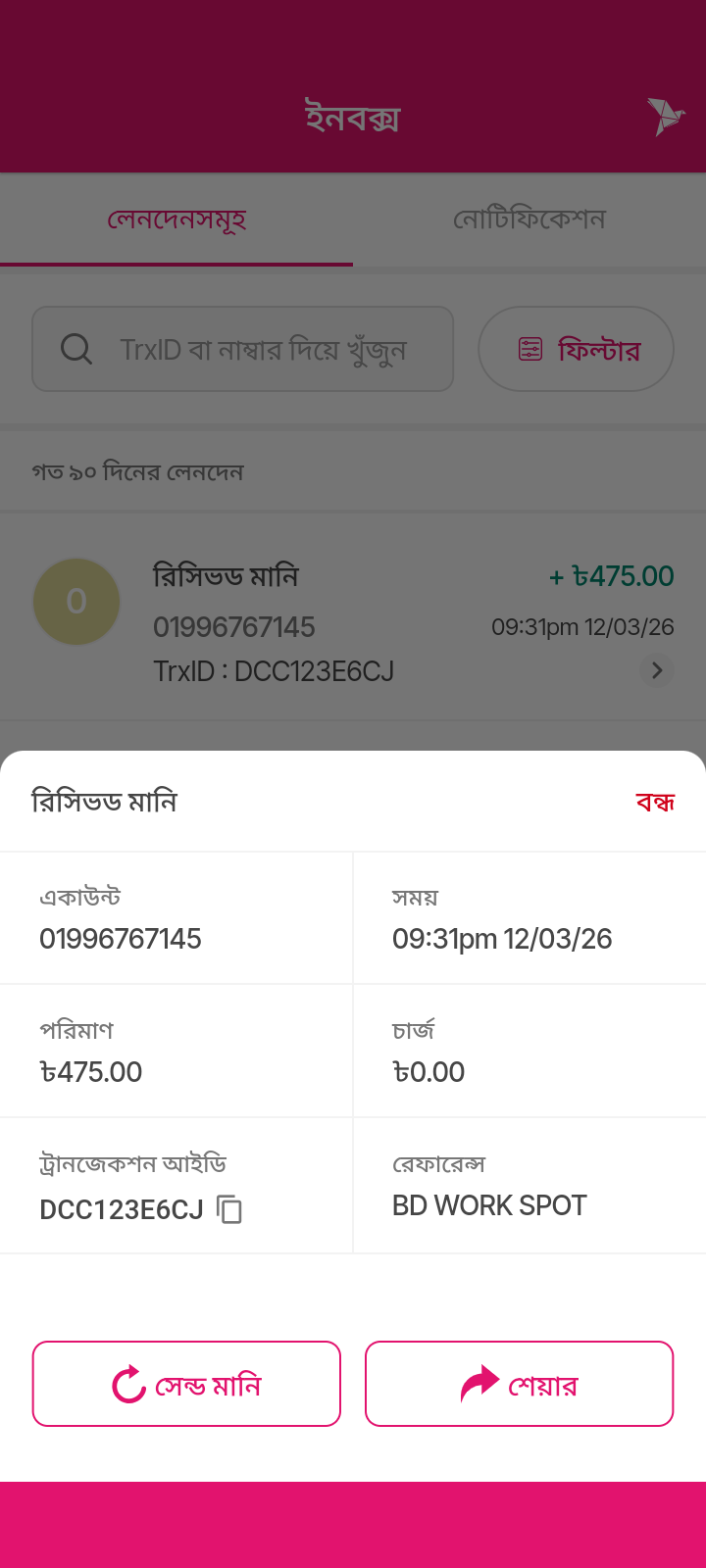Click the গত ৯০ দিনের লেনদেন label

point(137,472)
